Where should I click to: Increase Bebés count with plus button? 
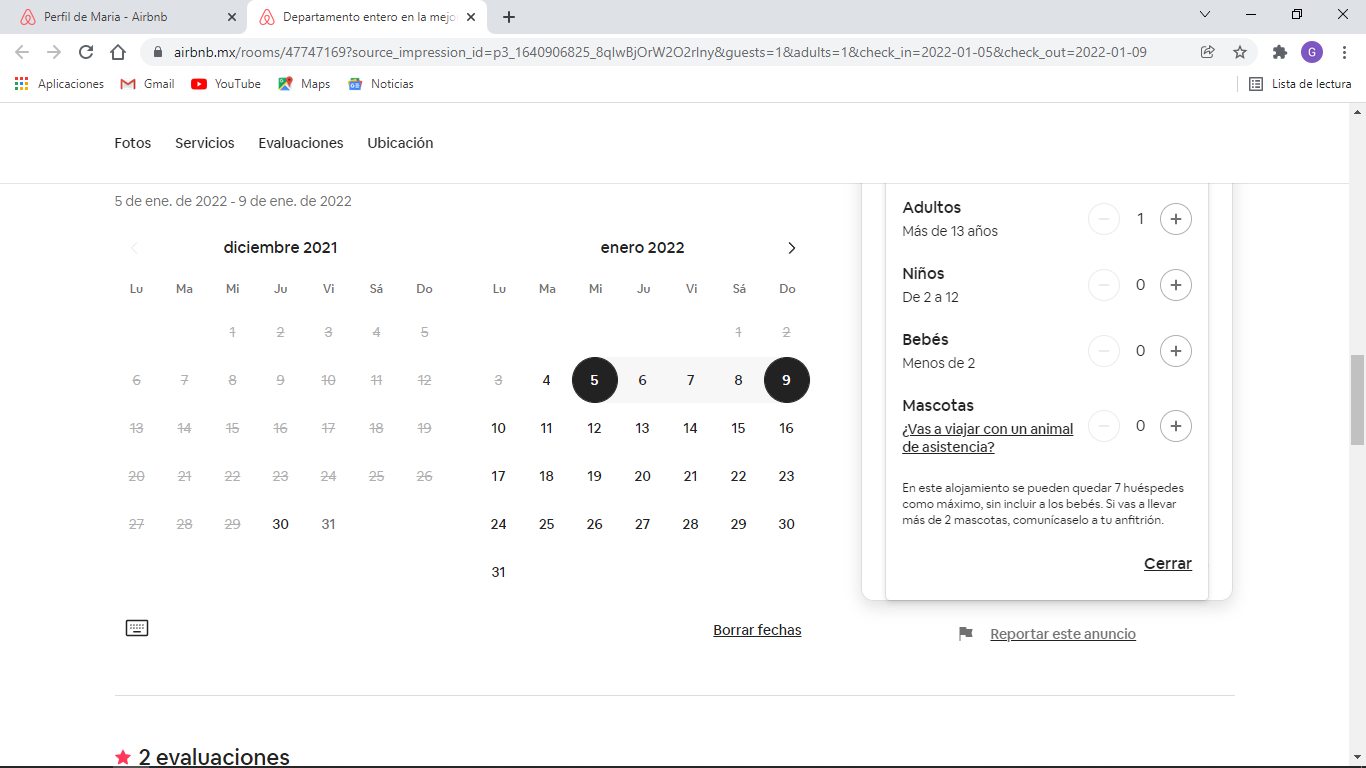click(x=1176, y=351)
